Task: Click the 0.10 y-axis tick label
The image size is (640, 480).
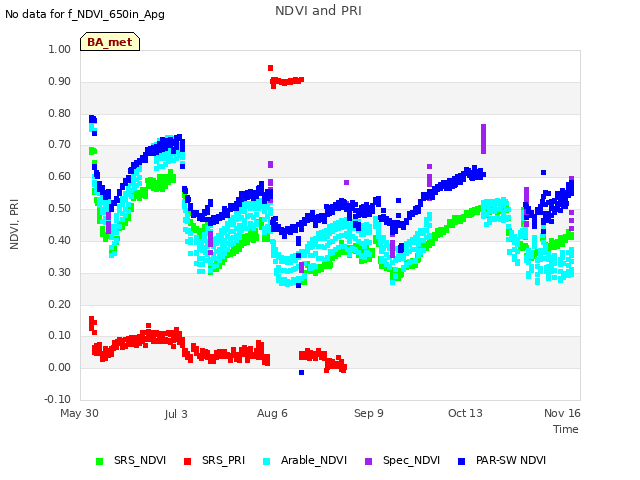Action: pos(60,336)
